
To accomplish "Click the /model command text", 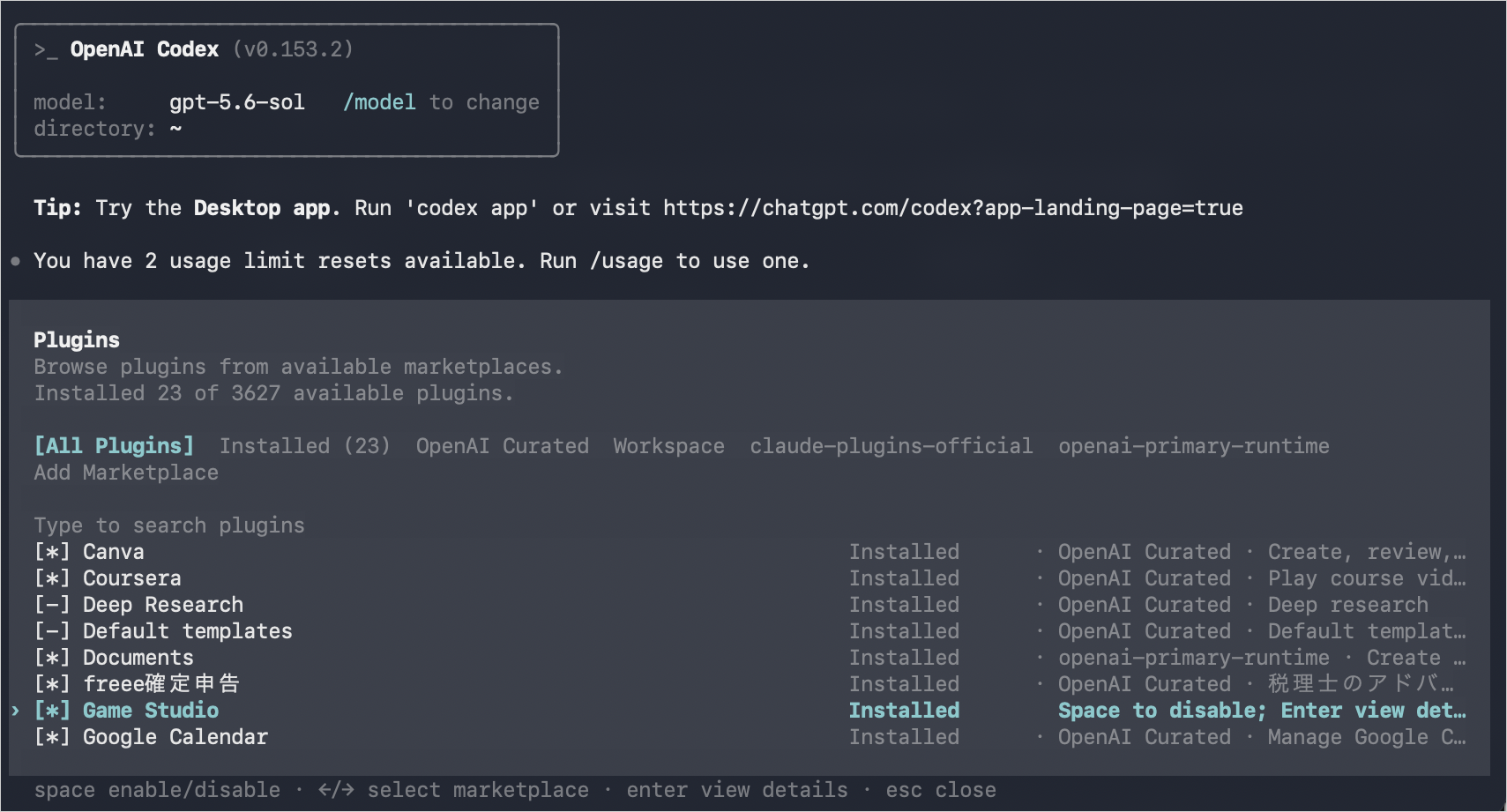I will [379, 102].
